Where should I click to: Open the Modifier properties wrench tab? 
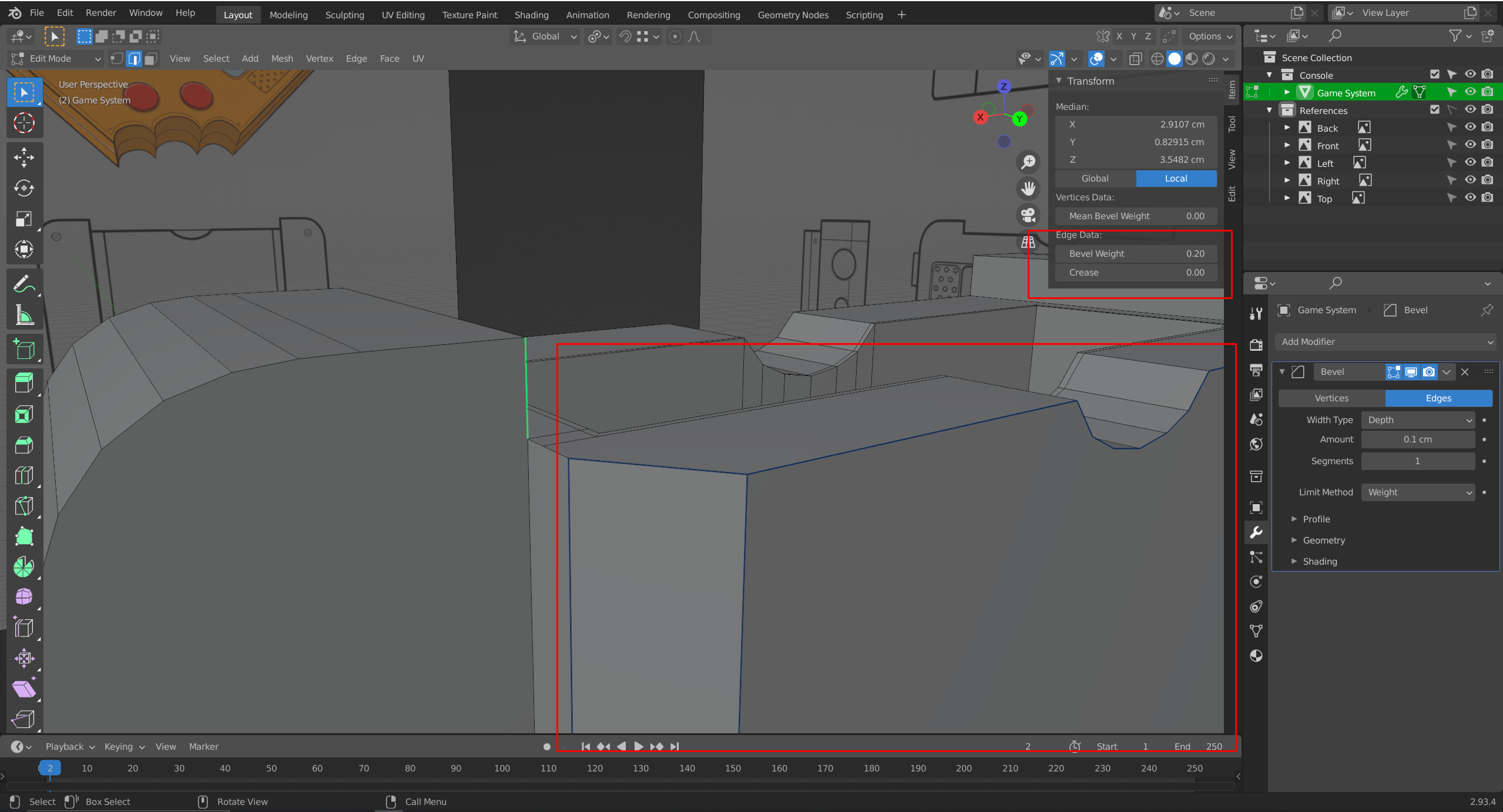point(1256,532)
